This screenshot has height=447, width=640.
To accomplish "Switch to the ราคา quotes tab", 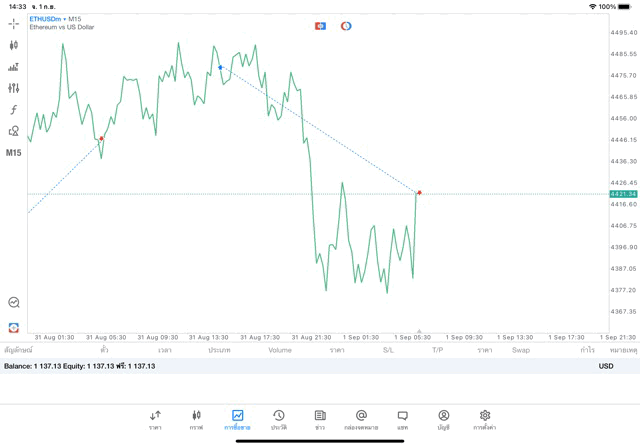I will coord(155,419).
